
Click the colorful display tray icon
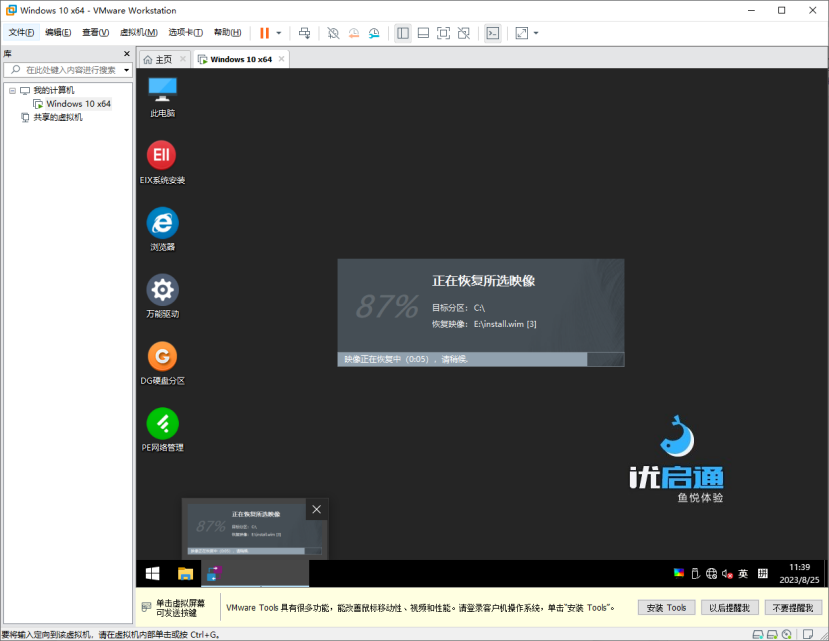click(x=679, y=573)
